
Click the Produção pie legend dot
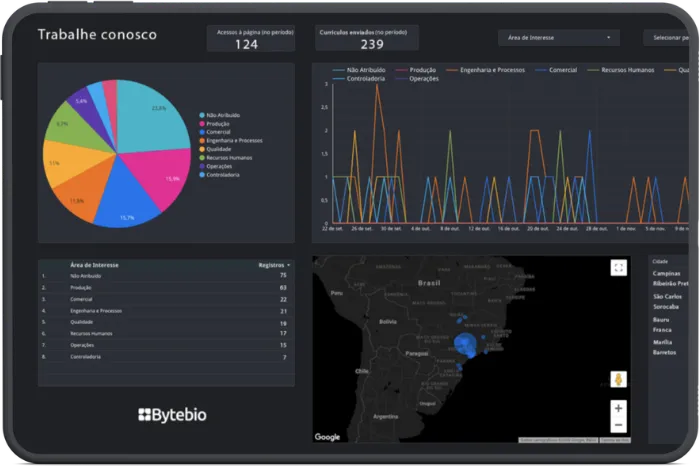202,124
